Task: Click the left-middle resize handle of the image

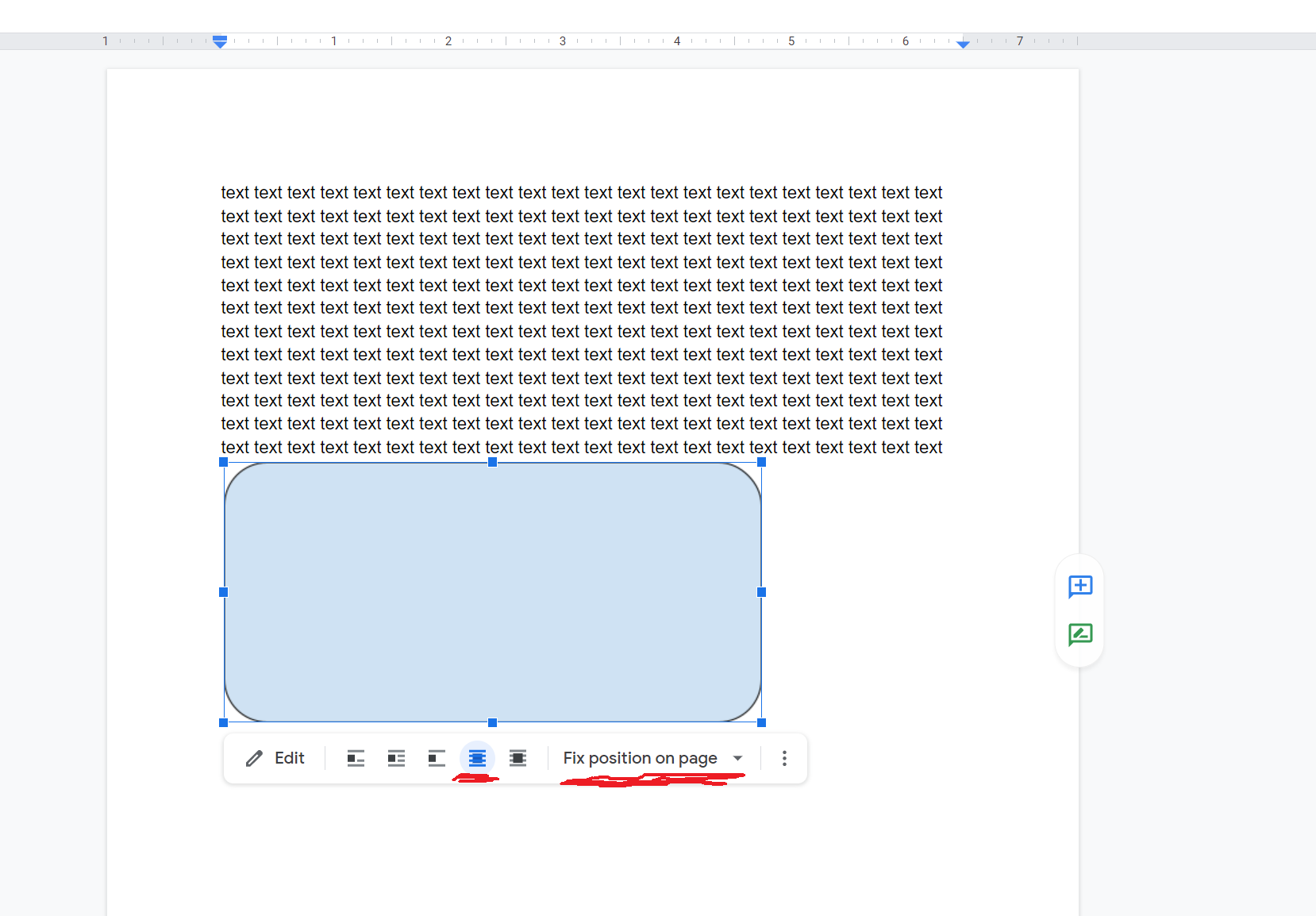Action: click(x=223, y=592)
